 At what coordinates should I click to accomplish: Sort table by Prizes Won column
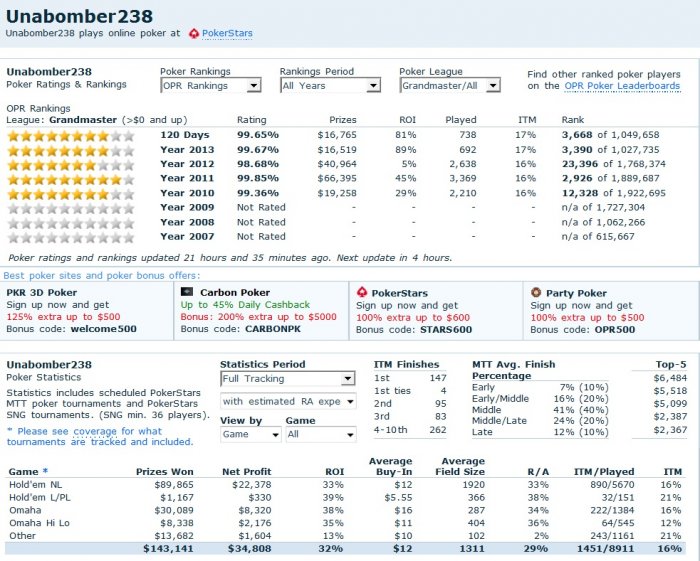pyautogui.click(x=165, y=472)
